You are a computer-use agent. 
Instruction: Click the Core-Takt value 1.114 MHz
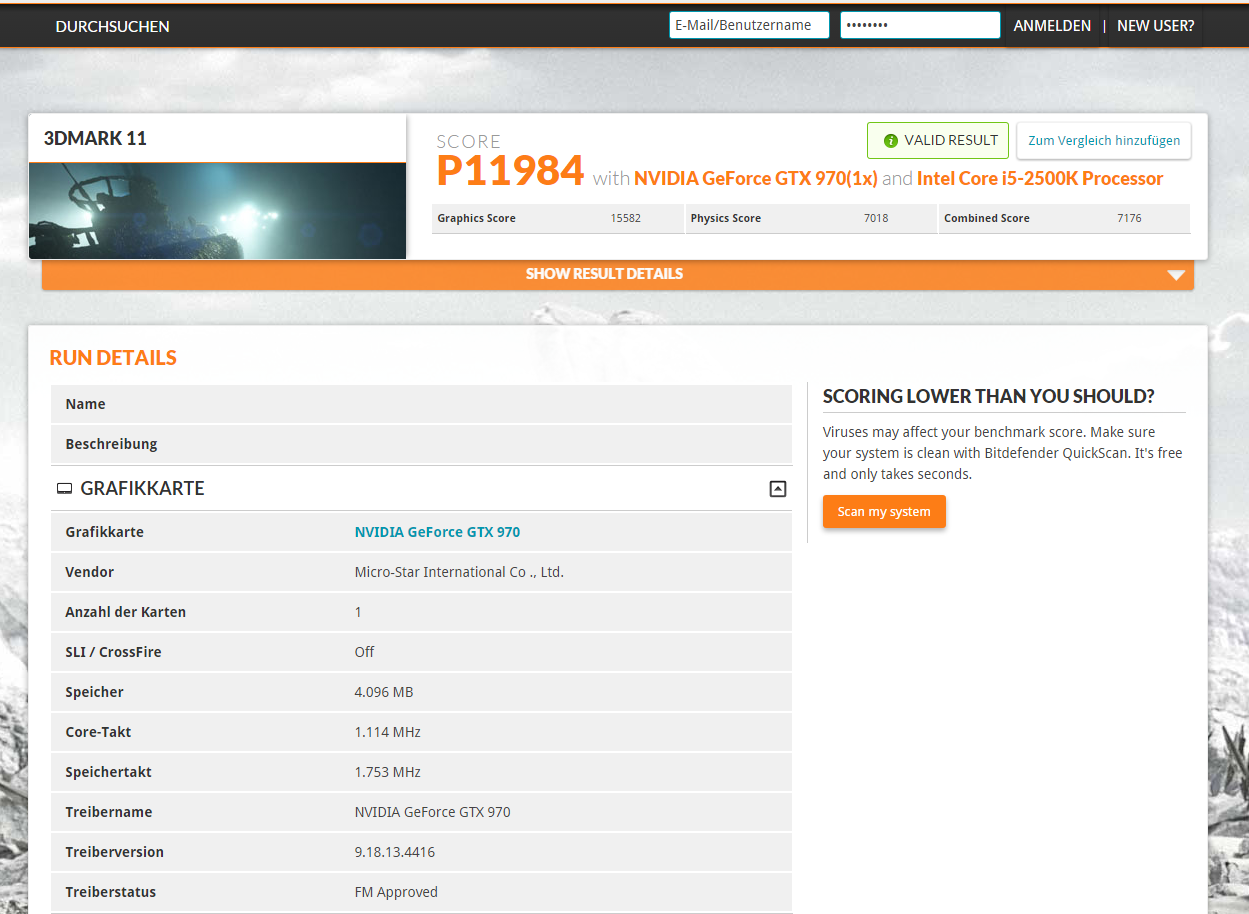388,732
